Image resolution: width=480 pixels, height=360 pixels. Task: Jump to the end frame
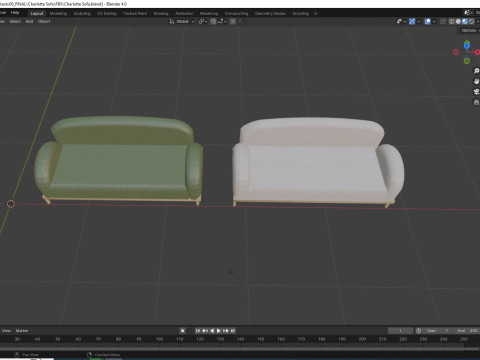point(233,331)
